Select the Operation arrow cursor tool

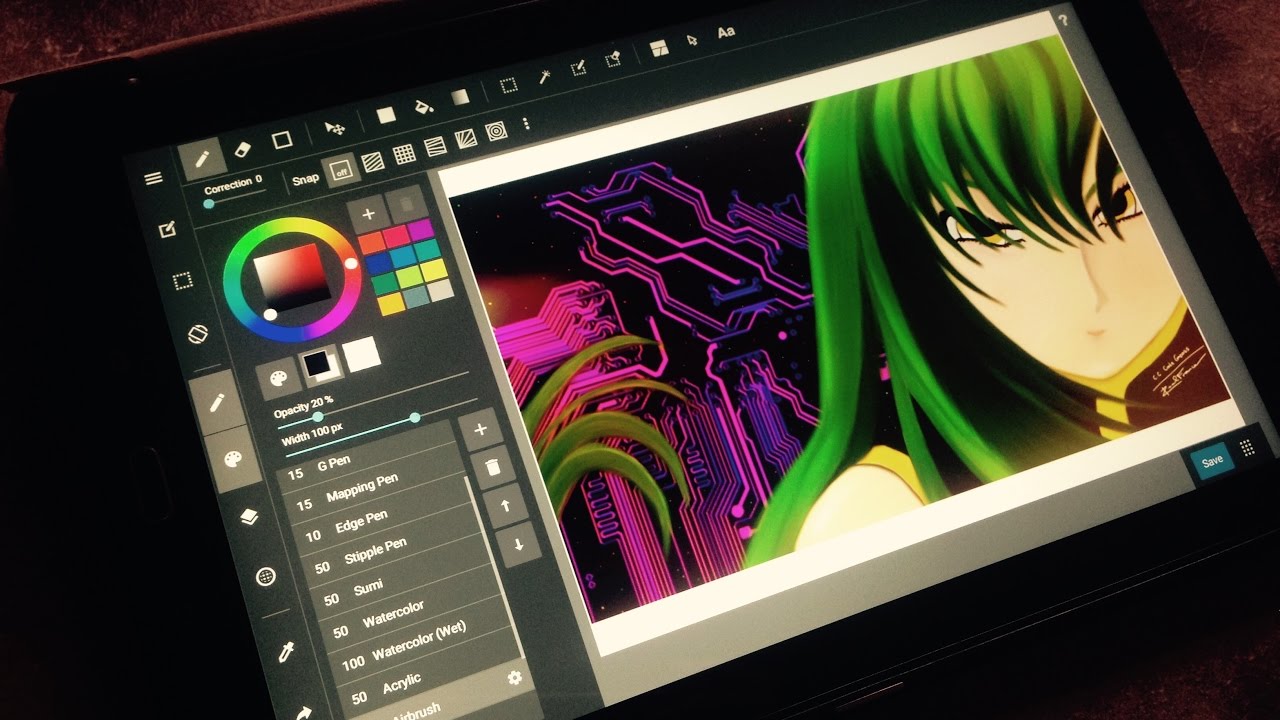click(x=691, y=40)
